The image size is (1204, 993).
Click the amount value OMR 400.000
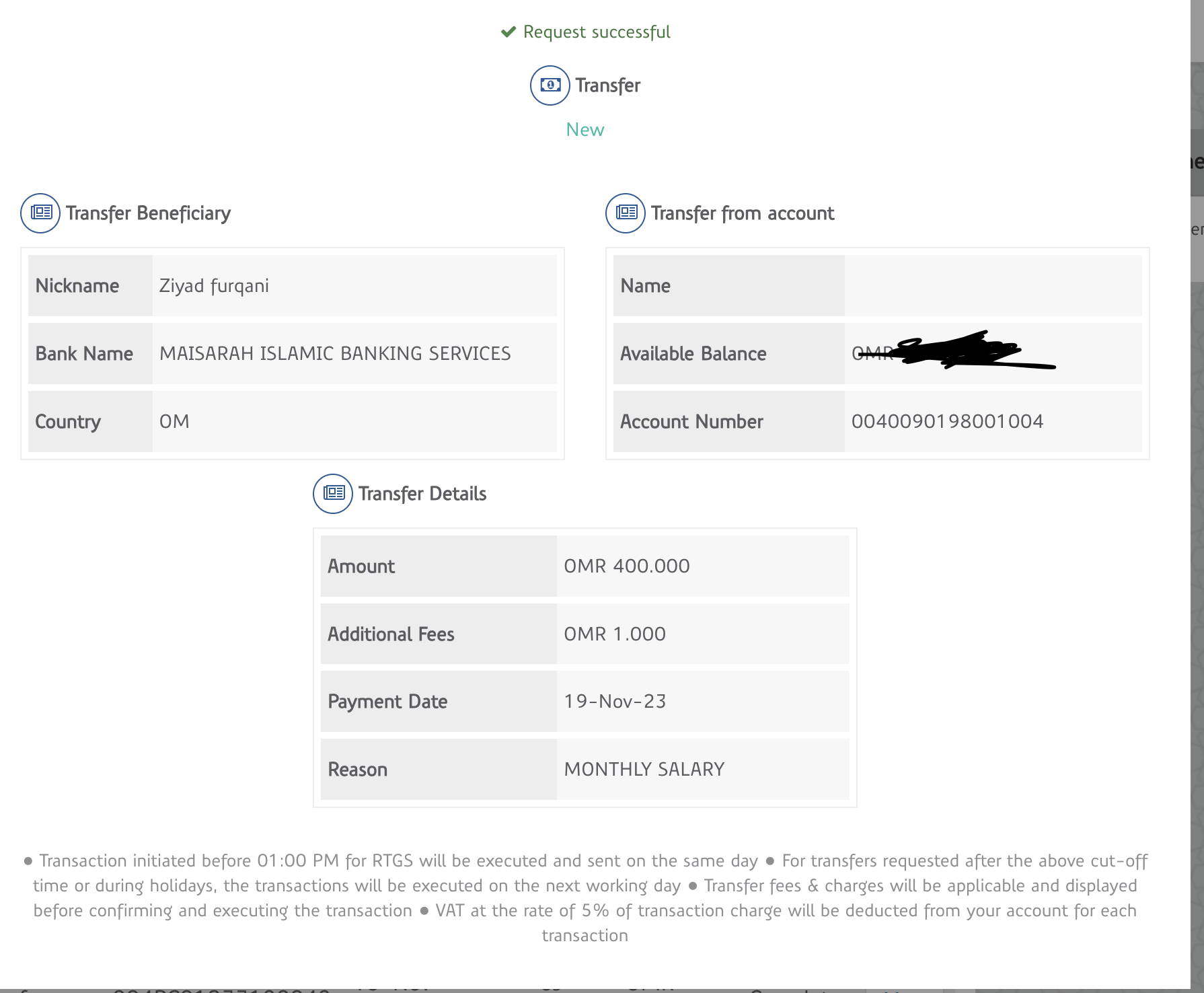pos(626,566)
